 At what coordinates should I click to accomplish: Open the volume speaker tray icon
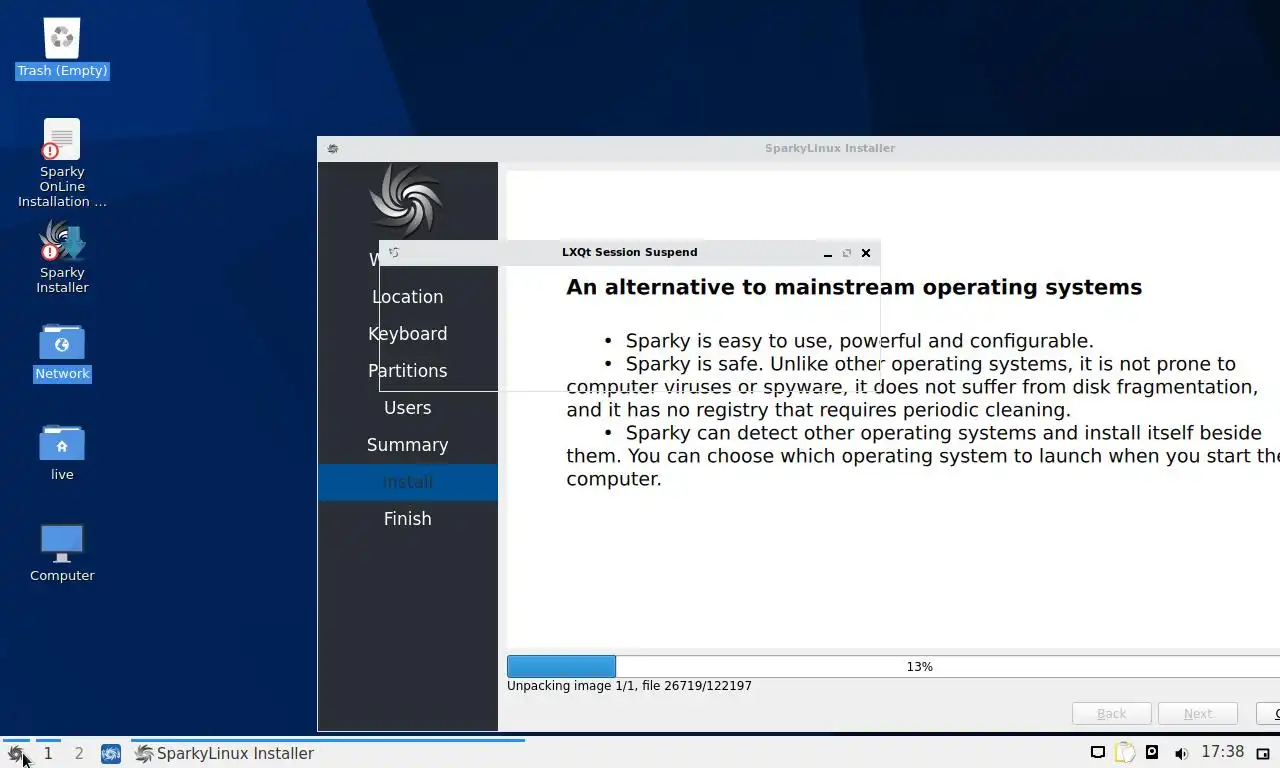1180,753
